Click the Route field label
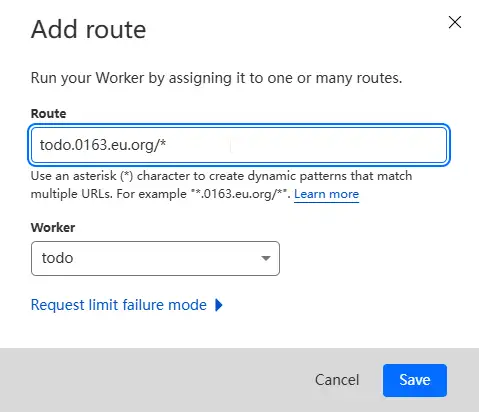Image resolution: width=479 pixels, height=412 pixels. pyautogui.click(x=48, y=114)
